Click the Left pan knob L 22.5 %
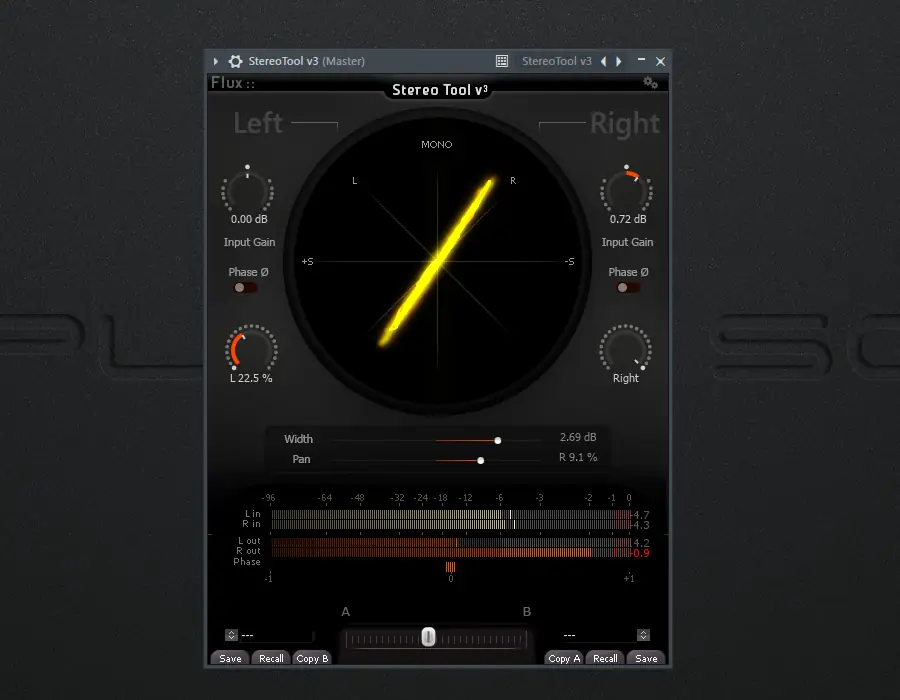This screenshot has height=700, width=900. click(x=251, y=348)
